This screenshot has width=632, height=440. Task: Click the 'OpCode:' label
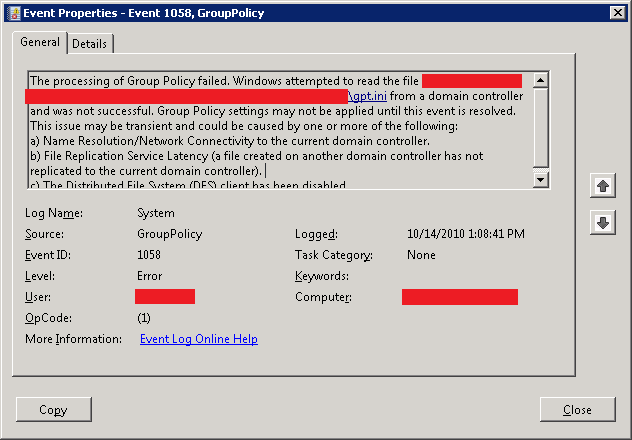[48, 318]
